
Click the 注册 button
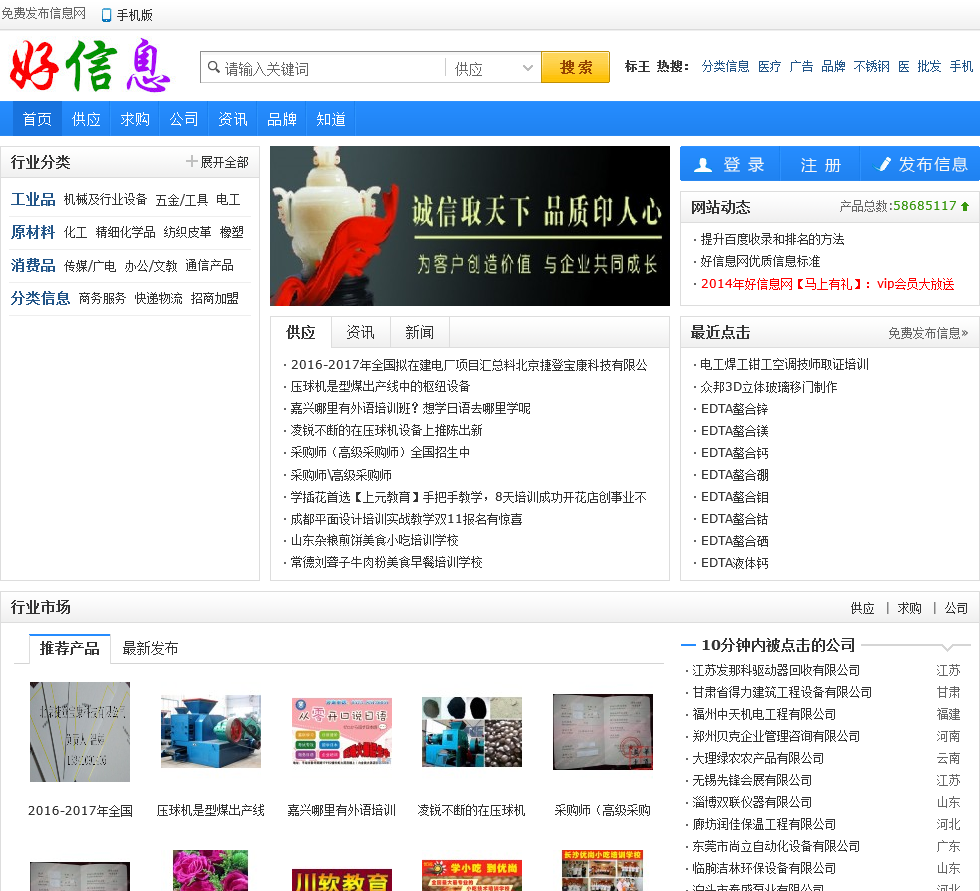coord(821,164)
